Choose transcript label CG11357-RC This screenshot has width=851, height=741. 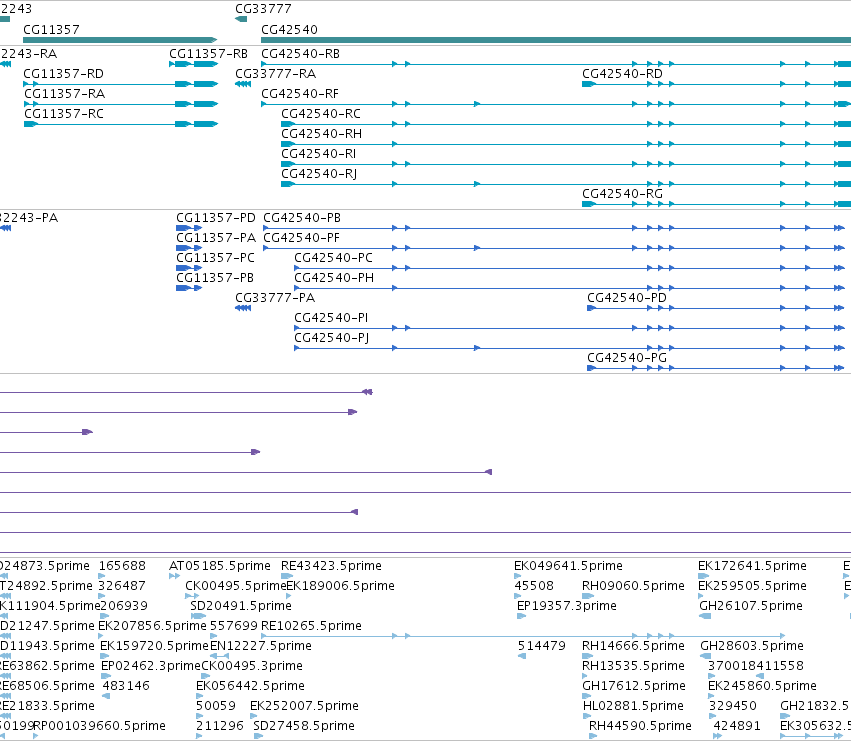pos(63,114)
